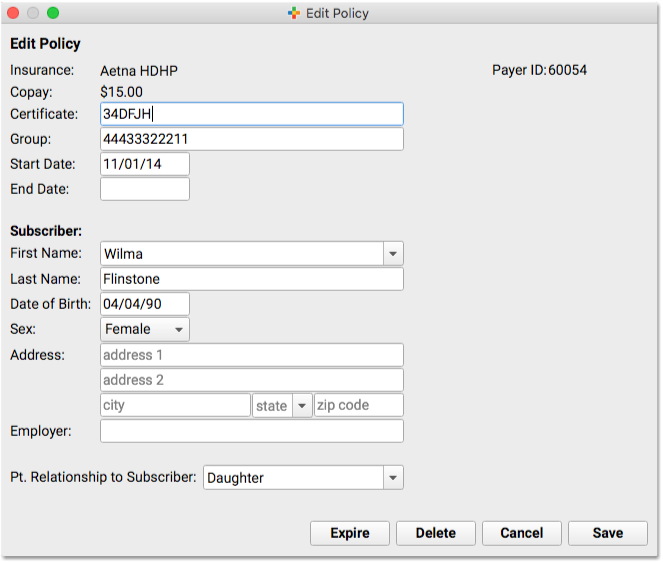Click the Insurance: label
The width and height of the screenshot is (663, 562).
coord(42,70)
